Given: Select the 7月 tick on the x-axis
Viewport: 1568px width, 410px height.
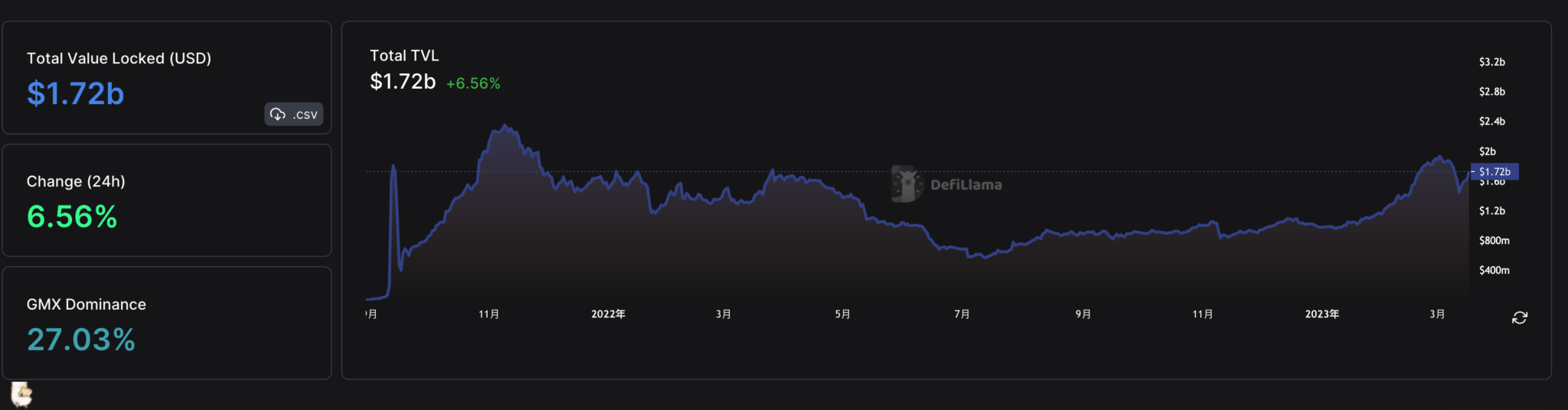Looking at the screenshot, I should coord(962,314).
